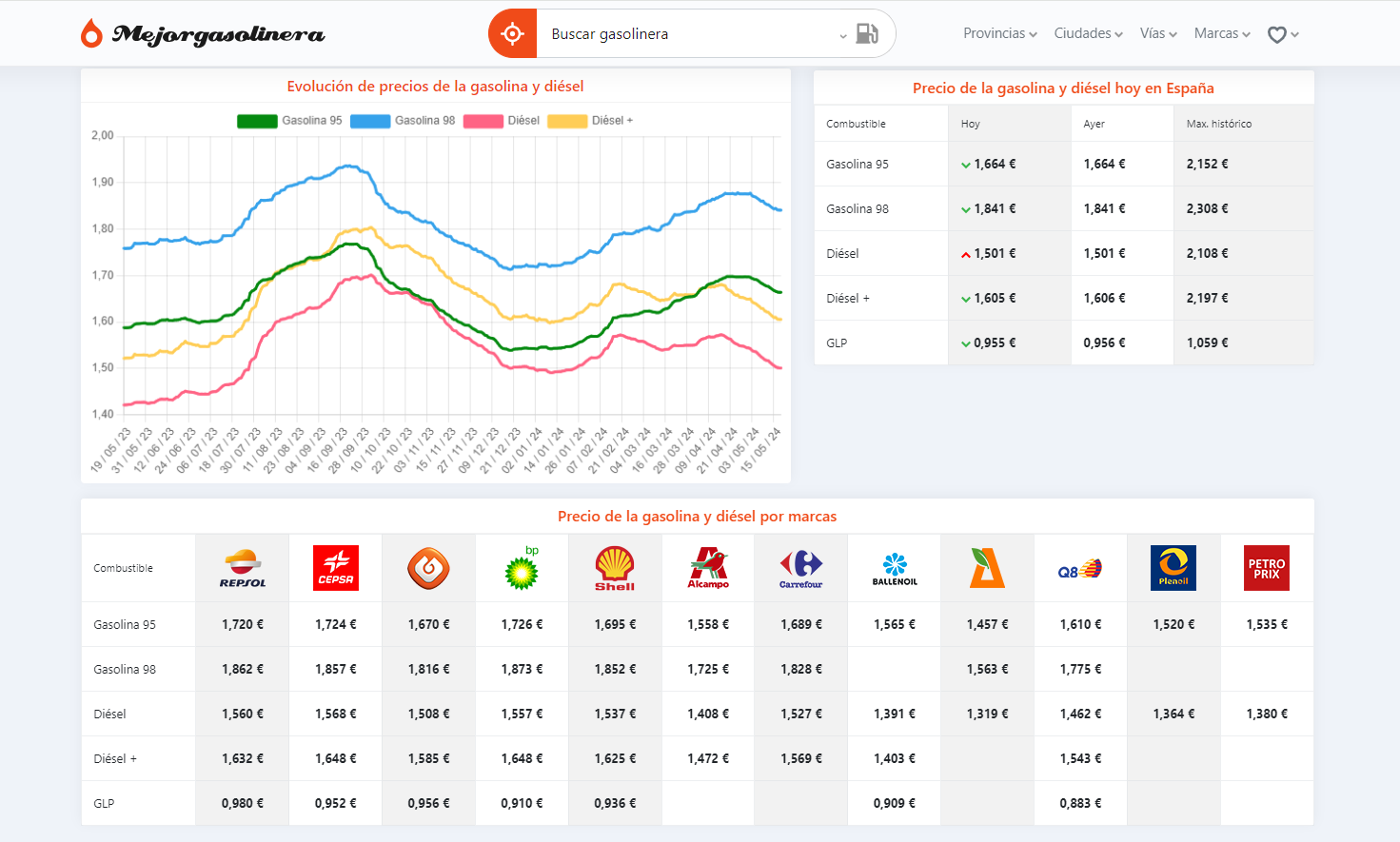Select the Shell brand logo

(x=615, y=568)
